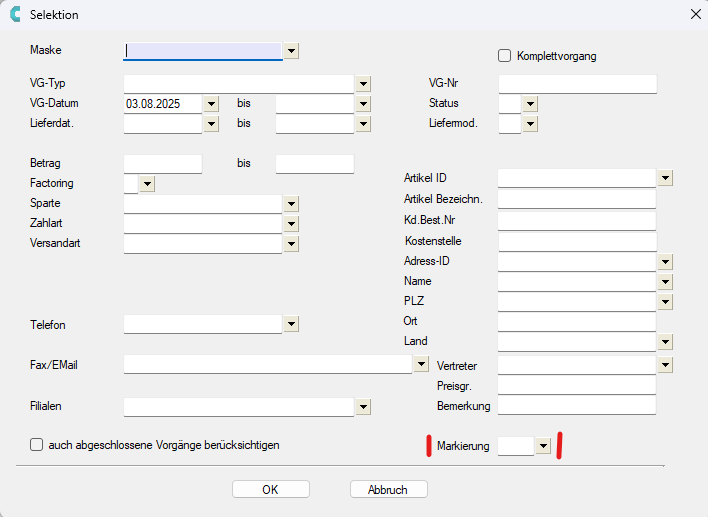
Task: Click into the Kd.Best.Nr field
Action: pyautogui.click(x=577, y=220)
